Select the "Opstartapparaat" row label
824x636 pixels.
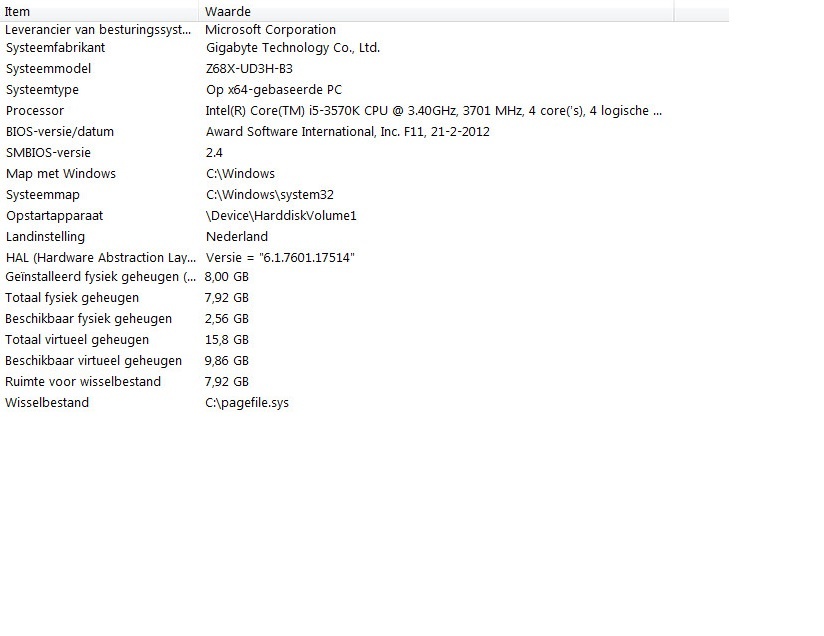pyautogui.click(x=55, y=216)
